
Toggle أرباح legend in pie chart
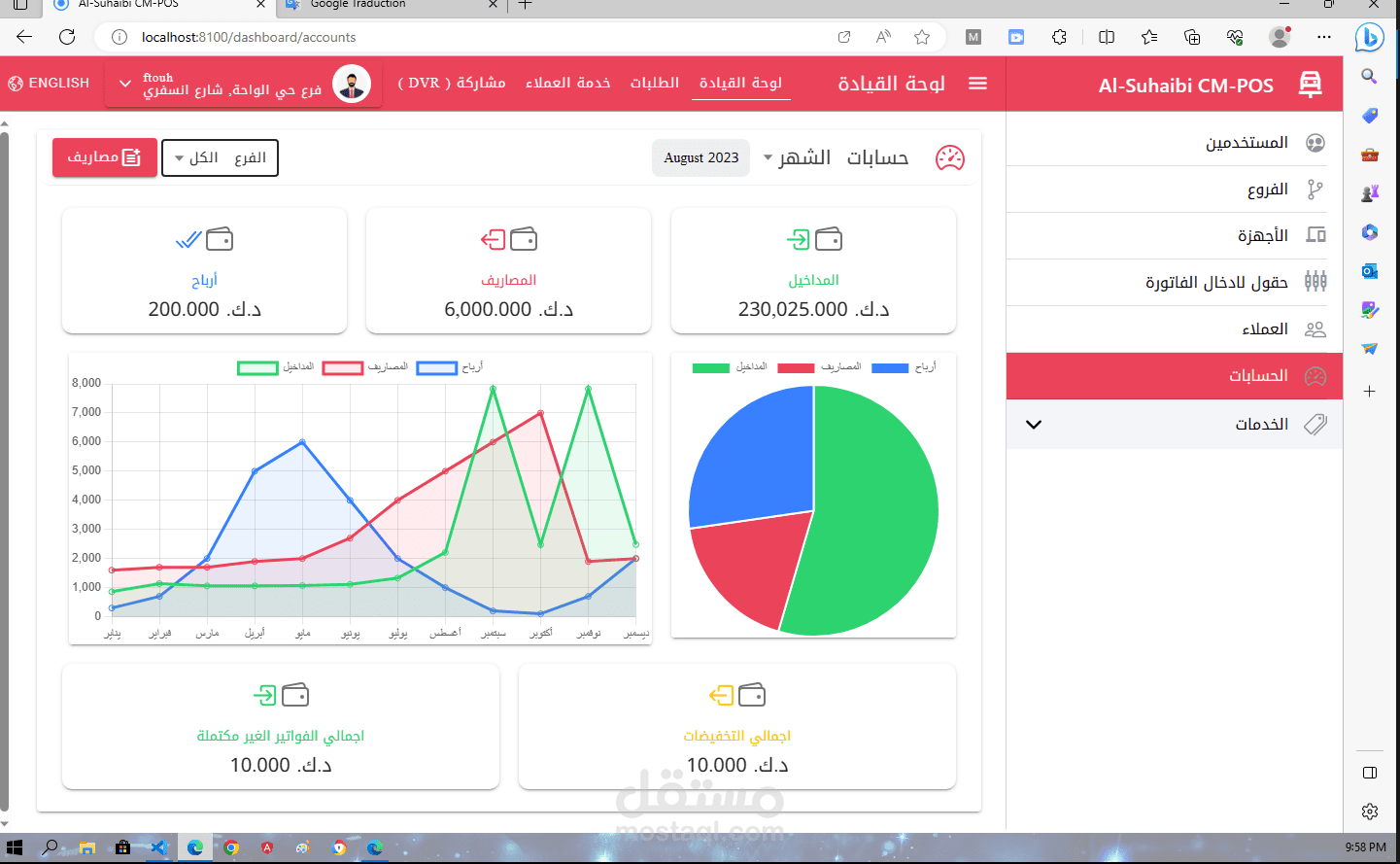[x=904, y=367]
